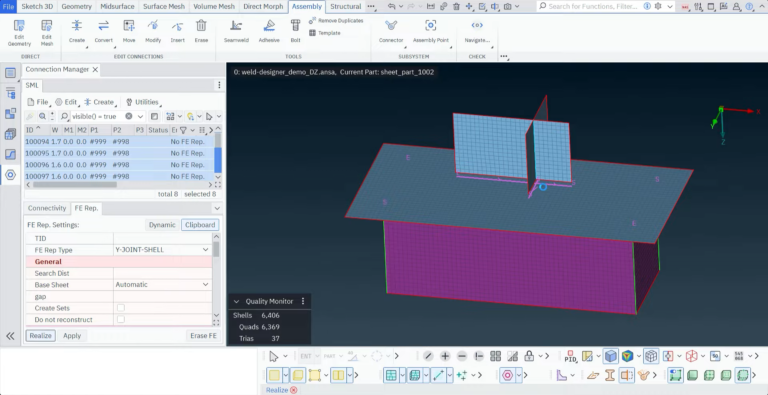Expand the search box options dropdown arrow
The height and width of the screenshot is (395, 768).
[x=670, y=6]
